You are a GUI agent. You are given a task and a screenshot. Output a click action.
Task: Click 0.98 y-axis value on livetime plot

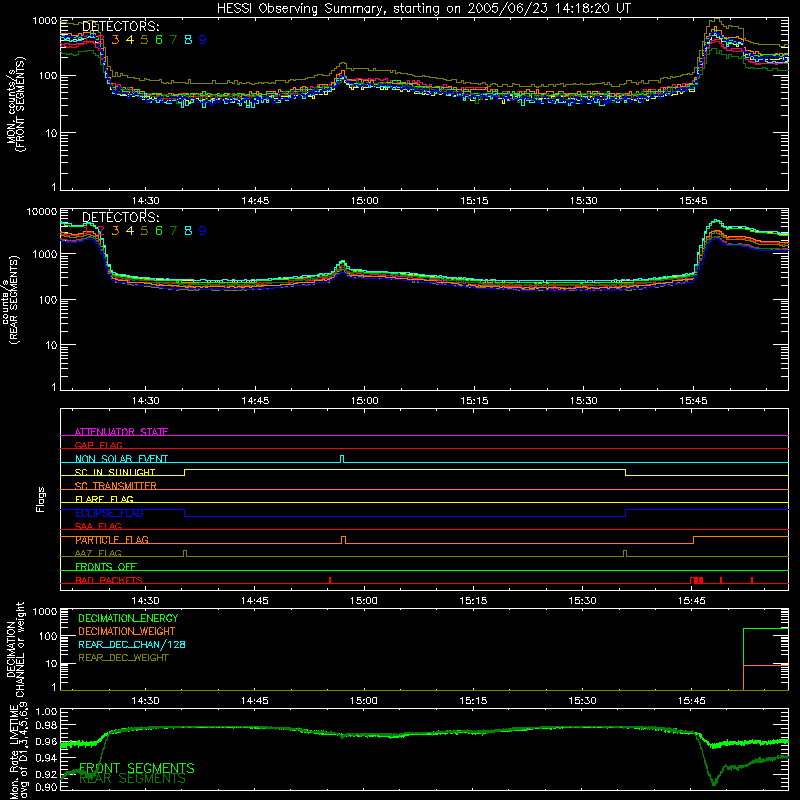tap(46, 725)
